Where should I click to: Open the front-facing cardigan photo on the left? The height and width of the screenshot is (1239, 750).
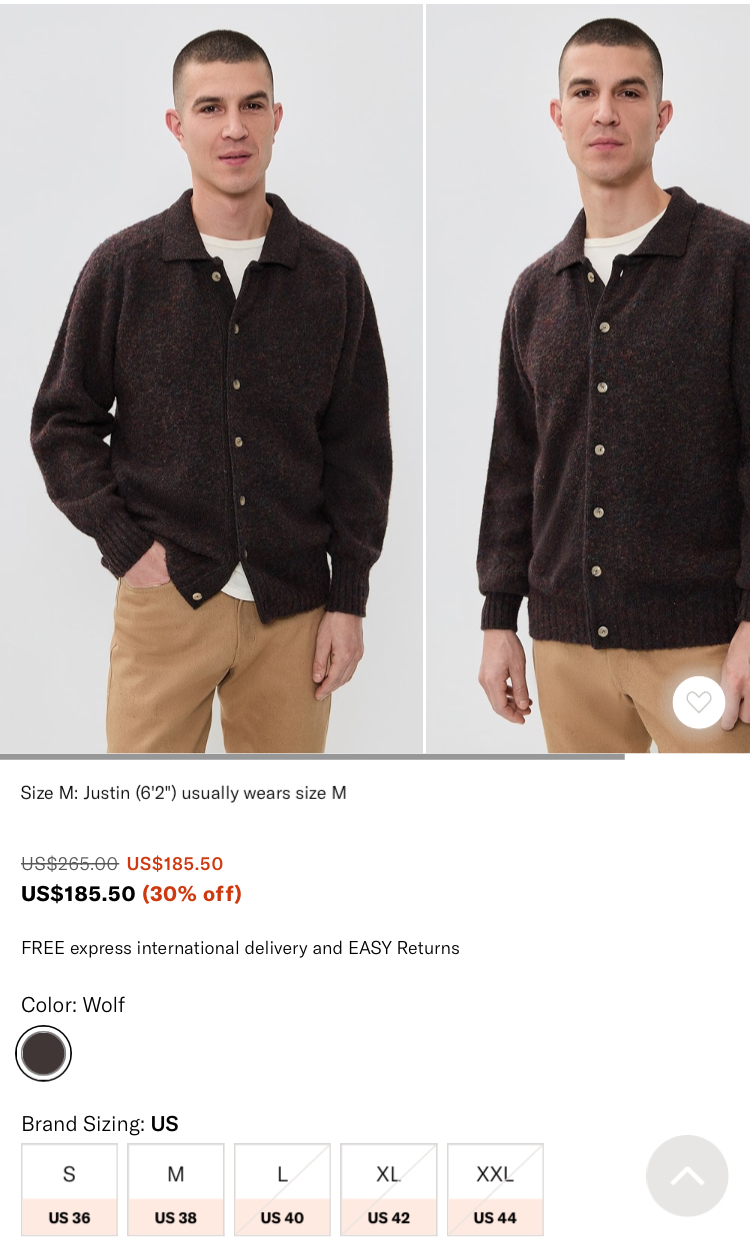211,378
